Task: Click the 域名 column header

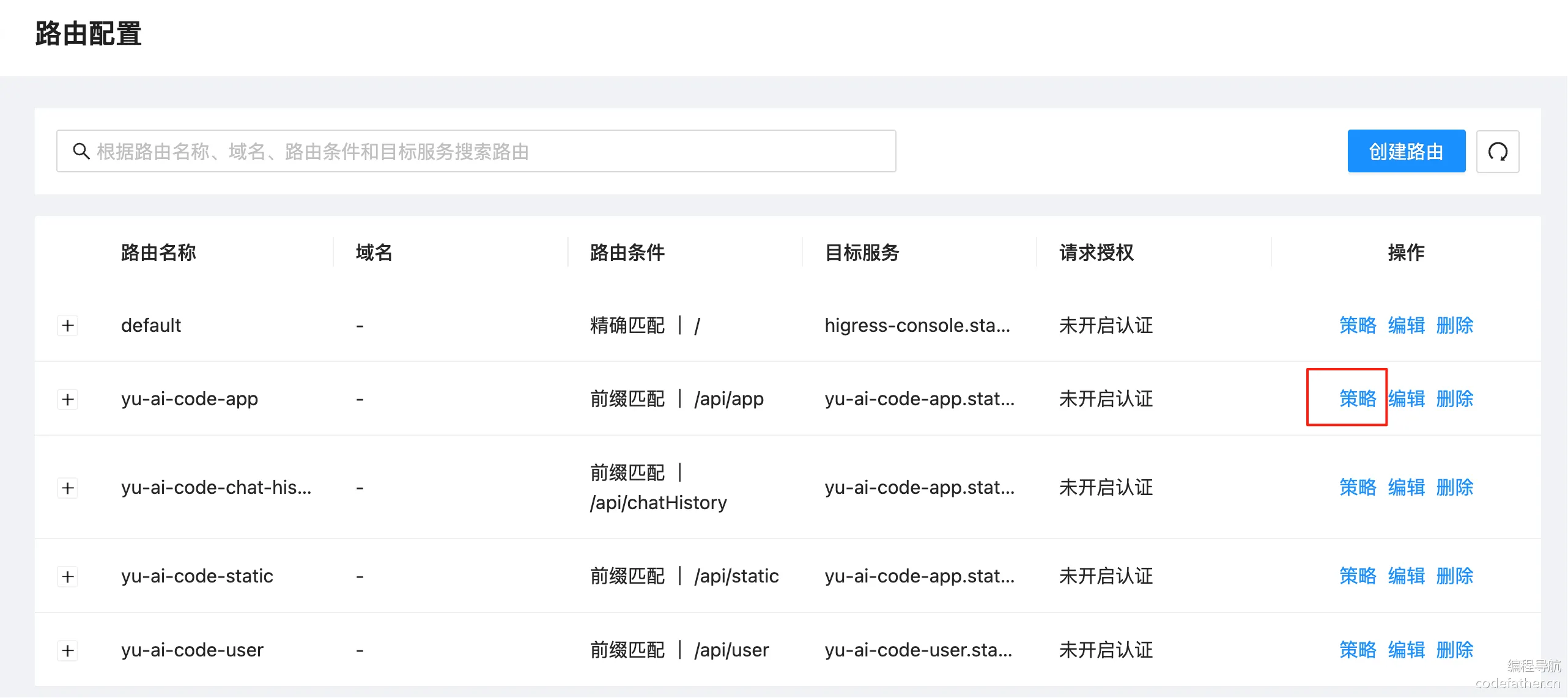Action: click(374, 252)
